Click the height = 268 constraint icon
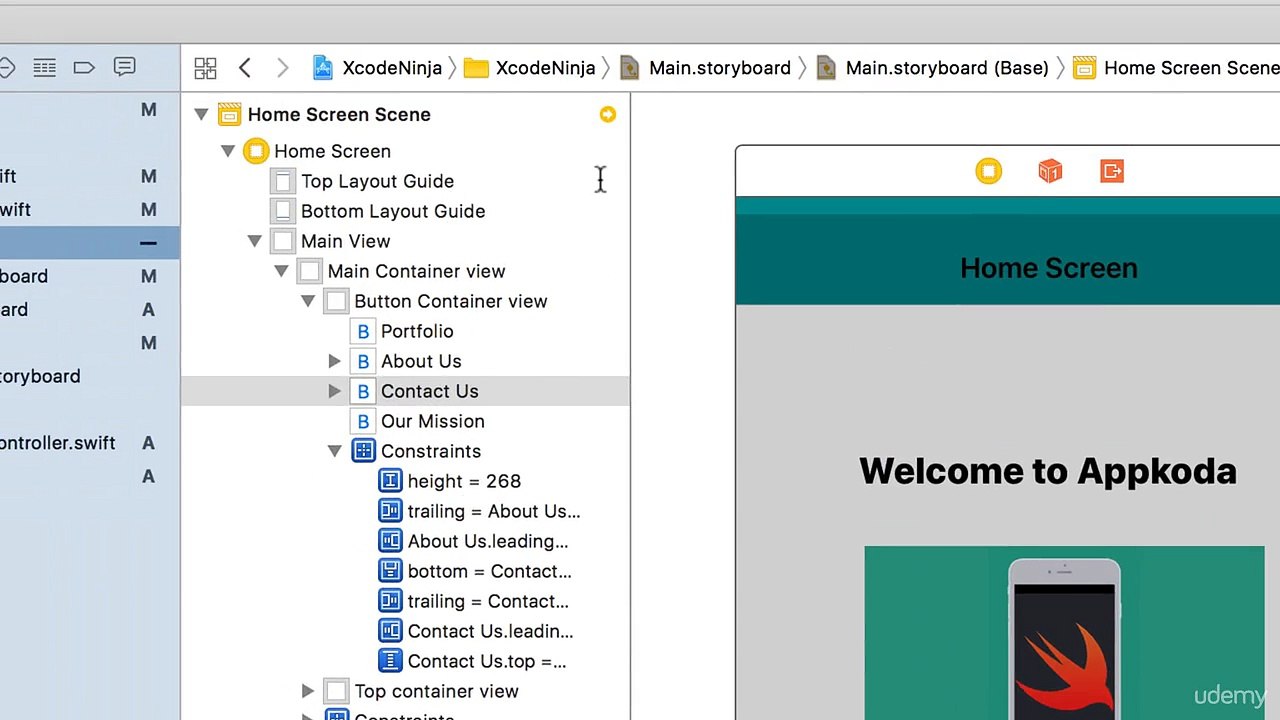This screenshot has height=720, width=1280. [390, 481]
